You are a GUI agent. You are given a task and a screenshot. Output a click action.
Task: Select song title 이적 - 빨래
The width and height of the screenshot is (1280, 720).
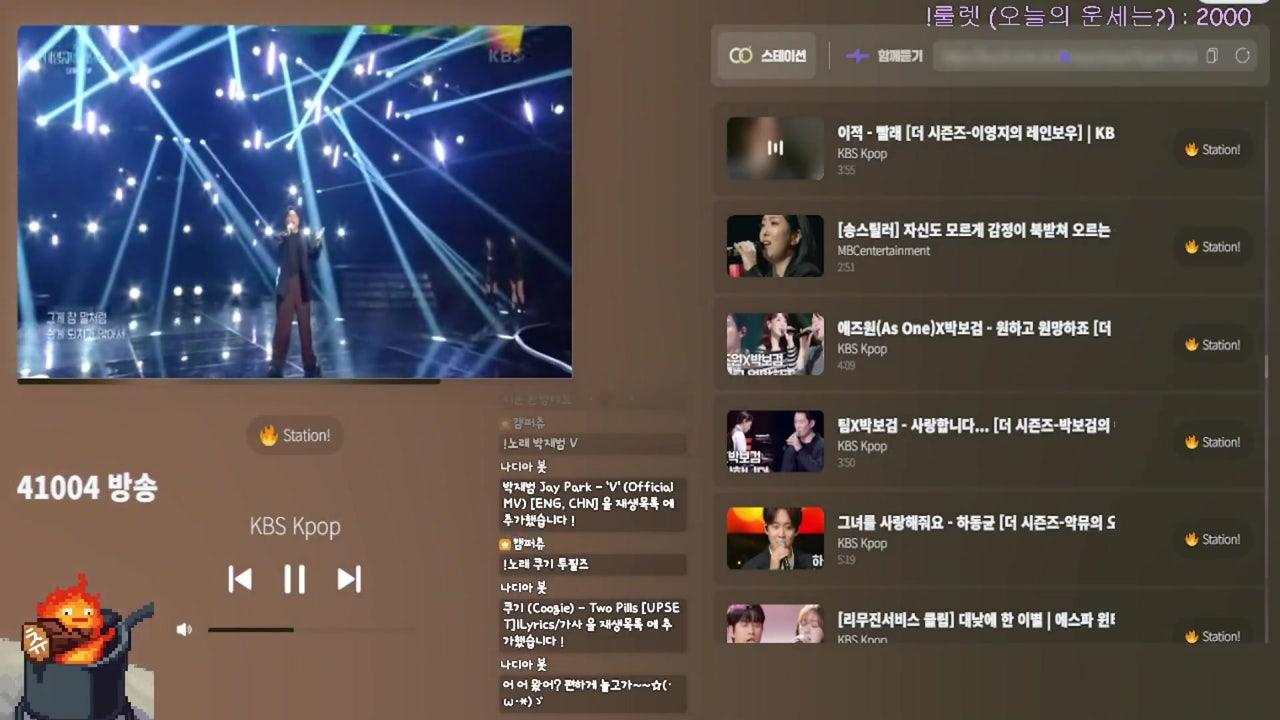976,133
